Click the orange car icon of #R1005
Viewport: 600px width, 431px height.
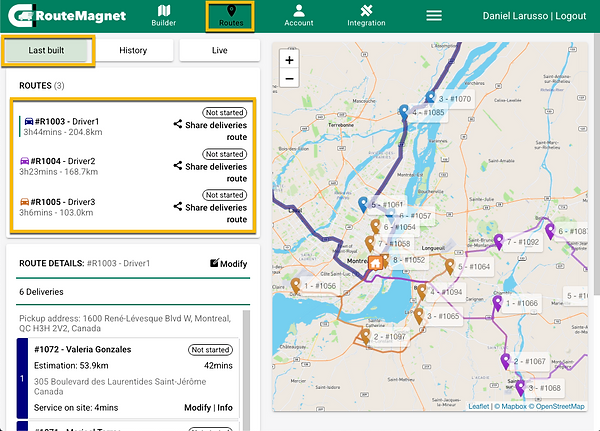pyautogui.click(x=24, y=202)
